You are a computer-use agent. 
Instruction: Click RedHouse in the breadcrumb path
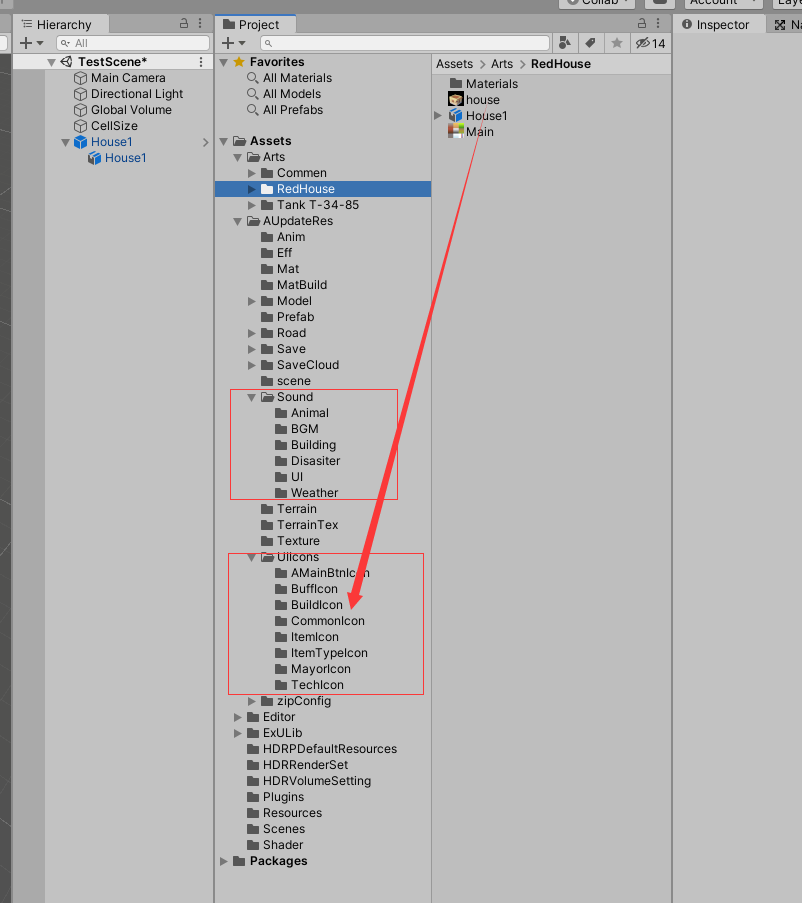coord(561,64)
